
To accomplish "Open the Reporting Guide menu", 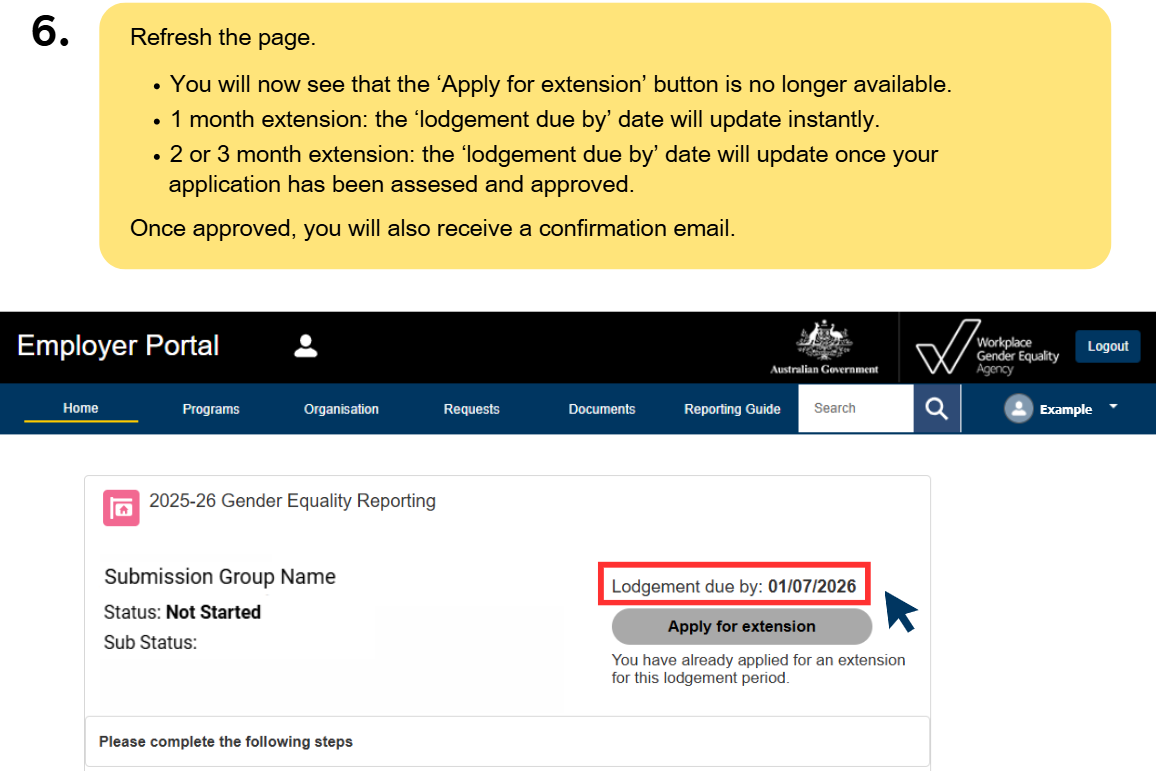I will 731,408.
